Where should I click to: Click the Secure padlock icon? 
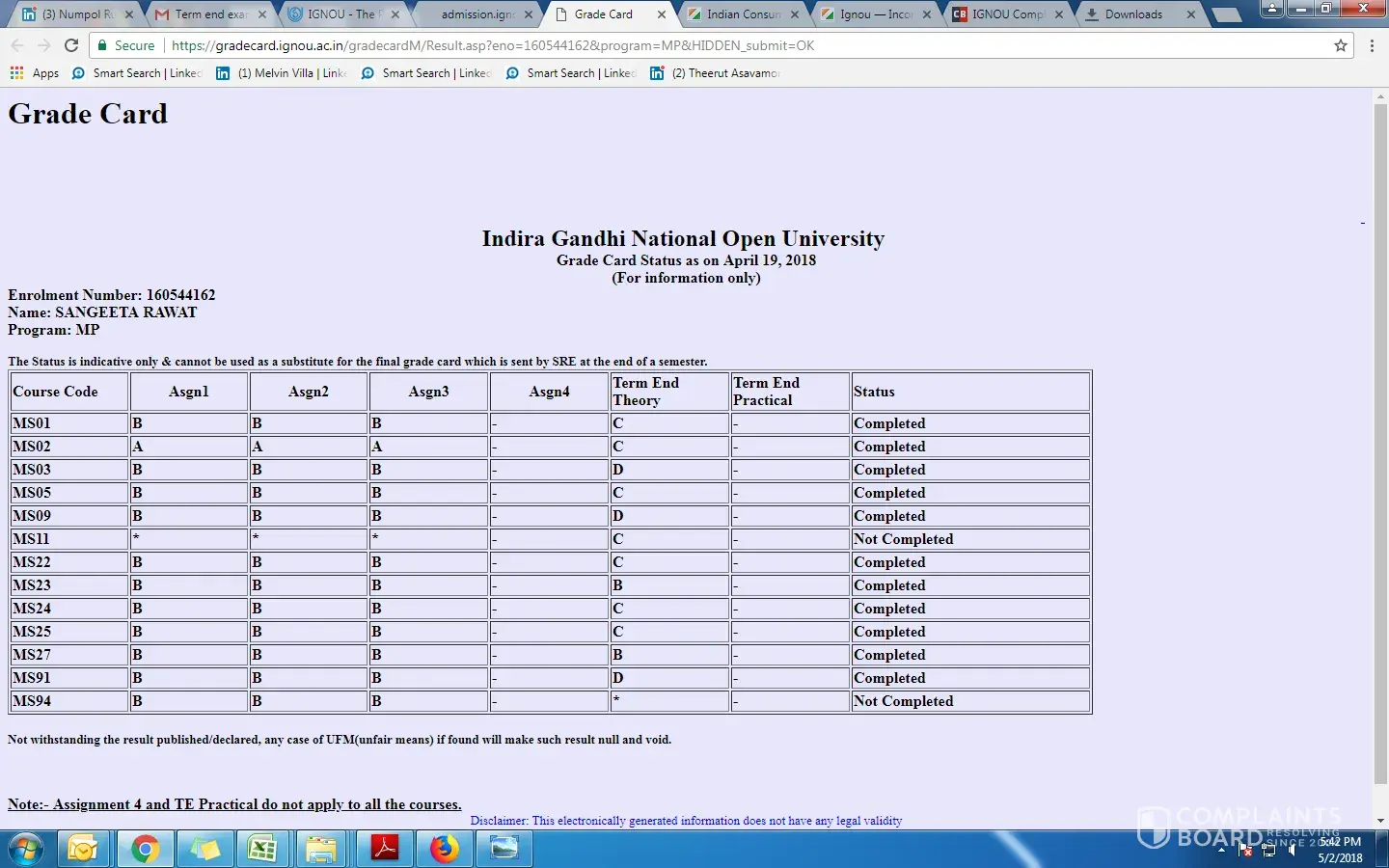click(102, 45)
